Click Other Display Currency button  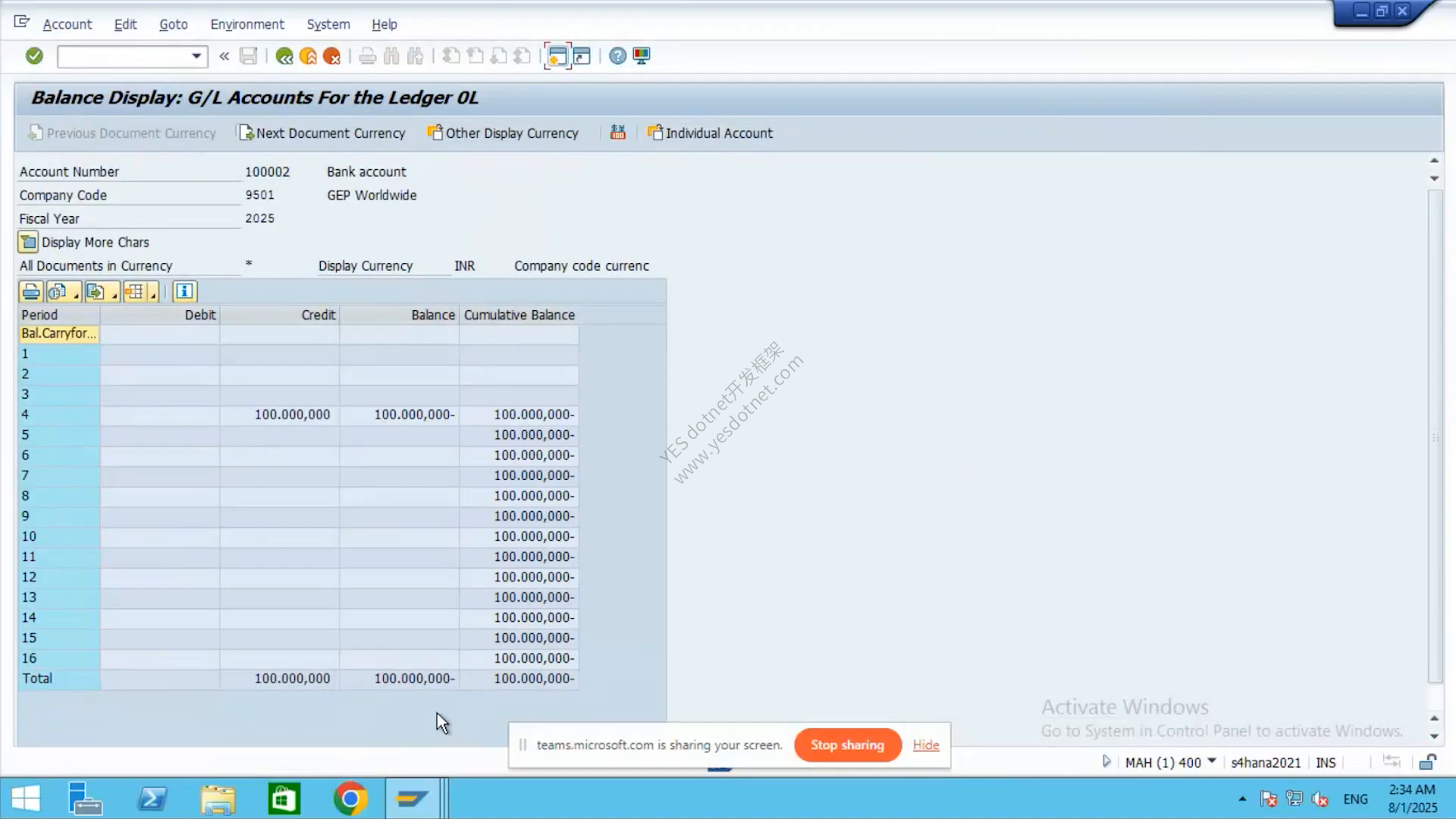(503, 133)
